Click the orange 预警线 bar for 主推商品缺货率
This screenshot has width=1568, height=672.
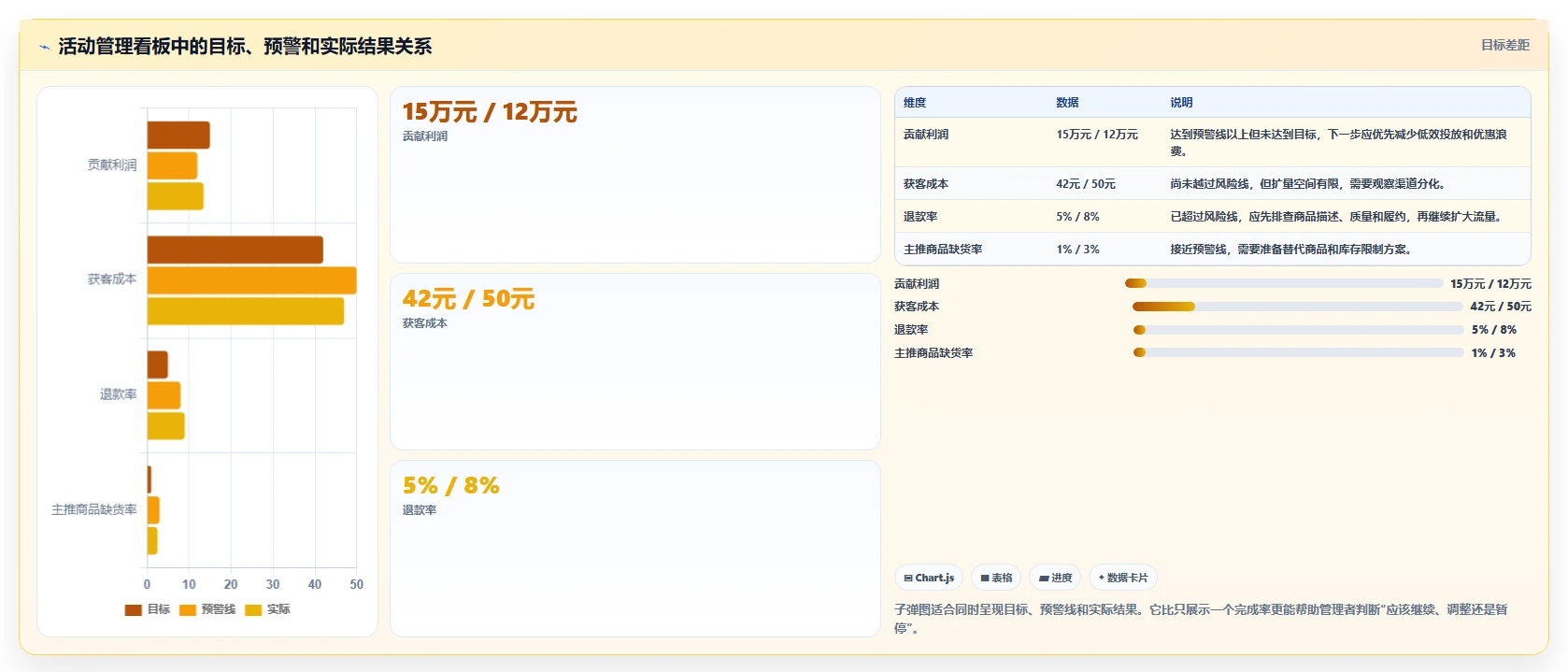(153, 510)
